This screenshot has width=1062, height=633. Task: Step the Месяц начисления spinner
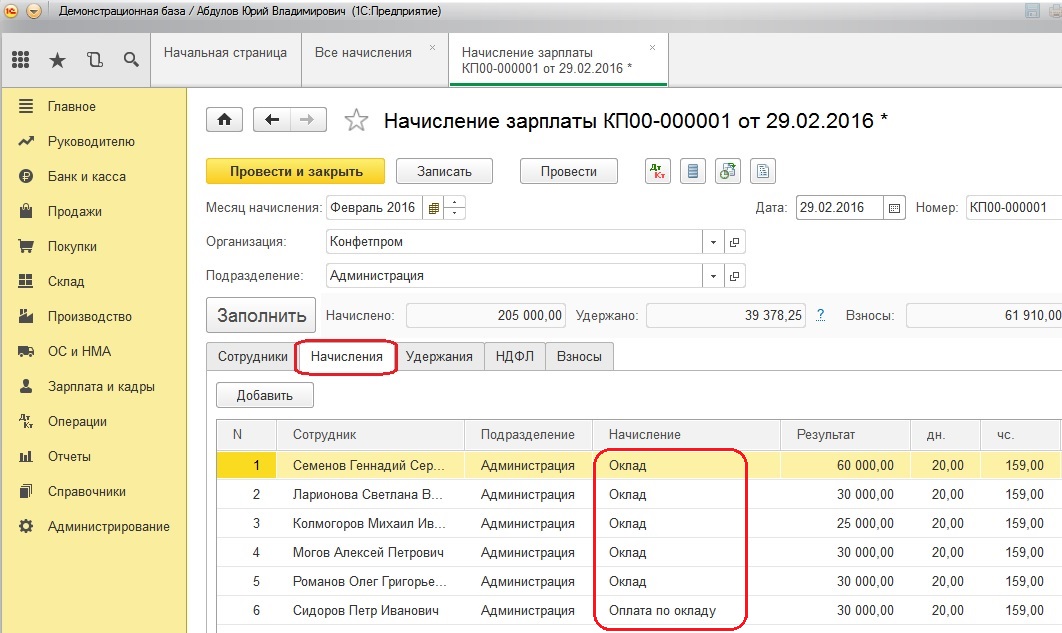coord(454,208)
